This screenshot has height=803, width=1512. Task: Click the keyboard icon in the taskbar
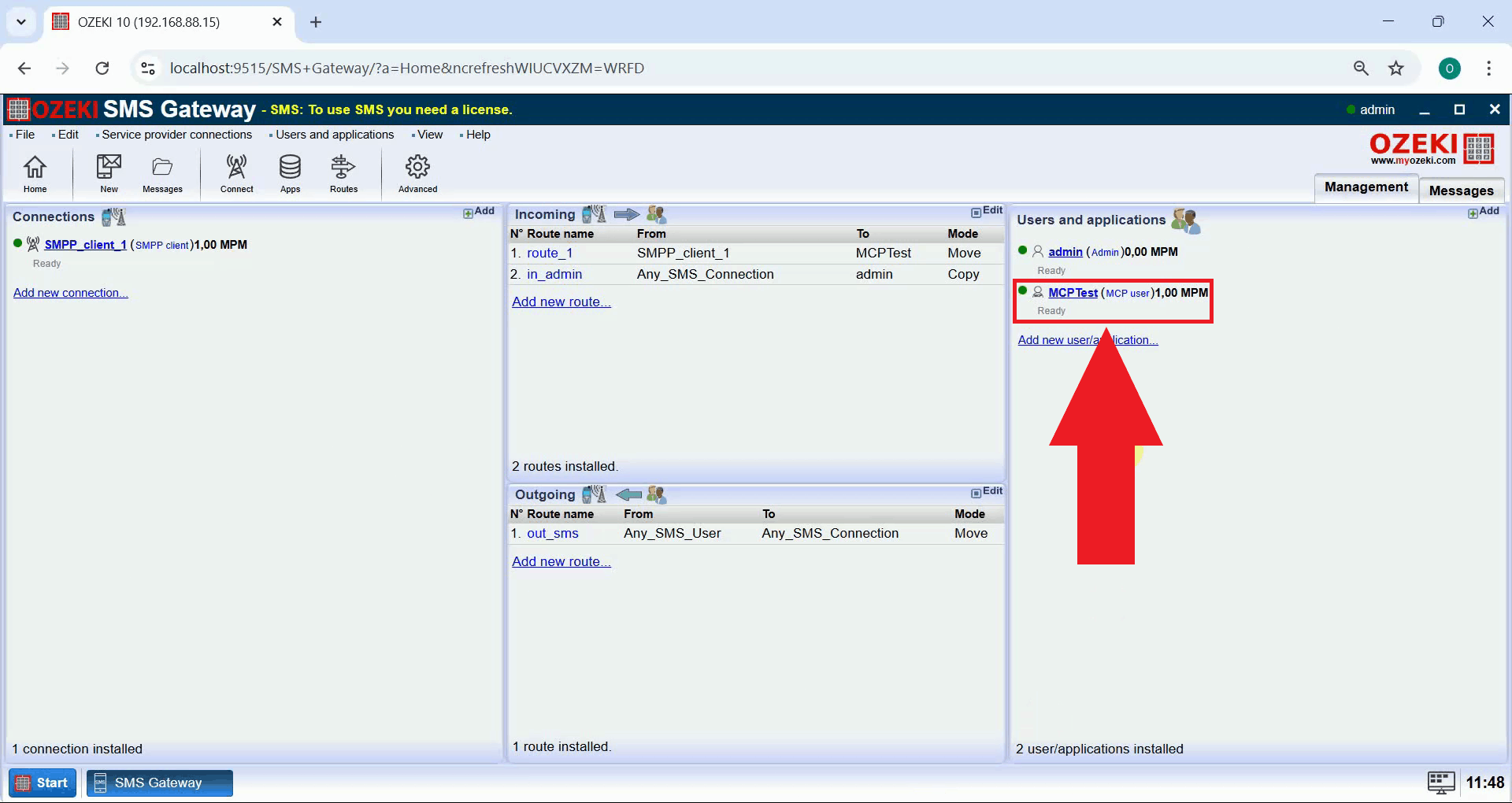tap(1441, 783)
